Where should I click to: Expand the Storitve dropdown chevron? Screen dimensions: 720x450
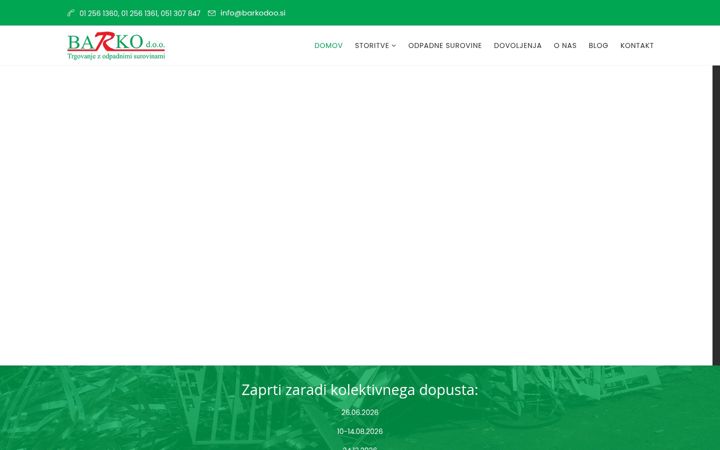pyautogui.click(x=394, y=45)
